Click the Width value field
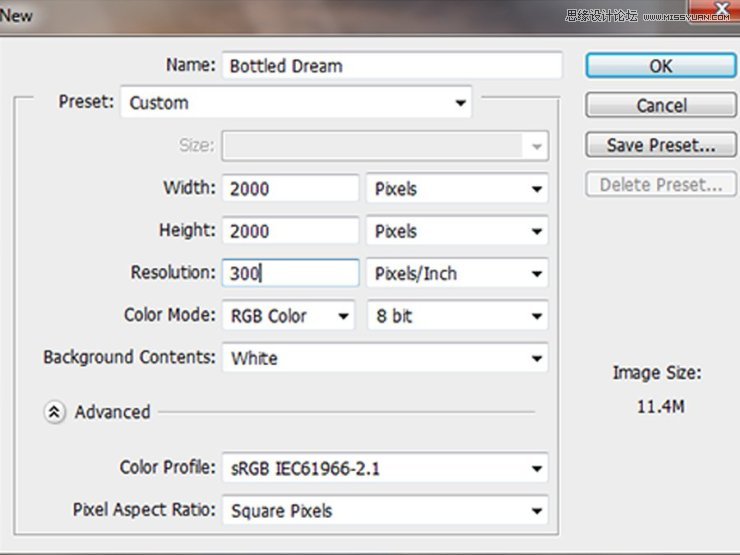The image size is (740, 555). coord(291,188)
